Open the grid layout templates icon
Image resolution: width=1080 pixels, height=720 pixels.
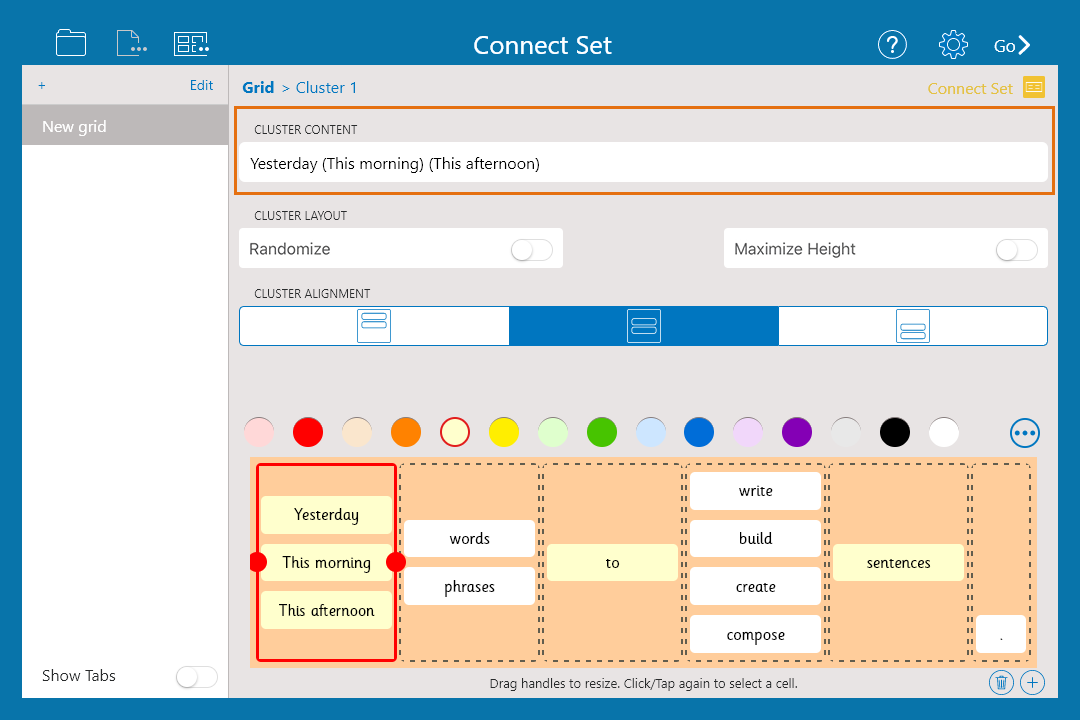pos(191,43)
